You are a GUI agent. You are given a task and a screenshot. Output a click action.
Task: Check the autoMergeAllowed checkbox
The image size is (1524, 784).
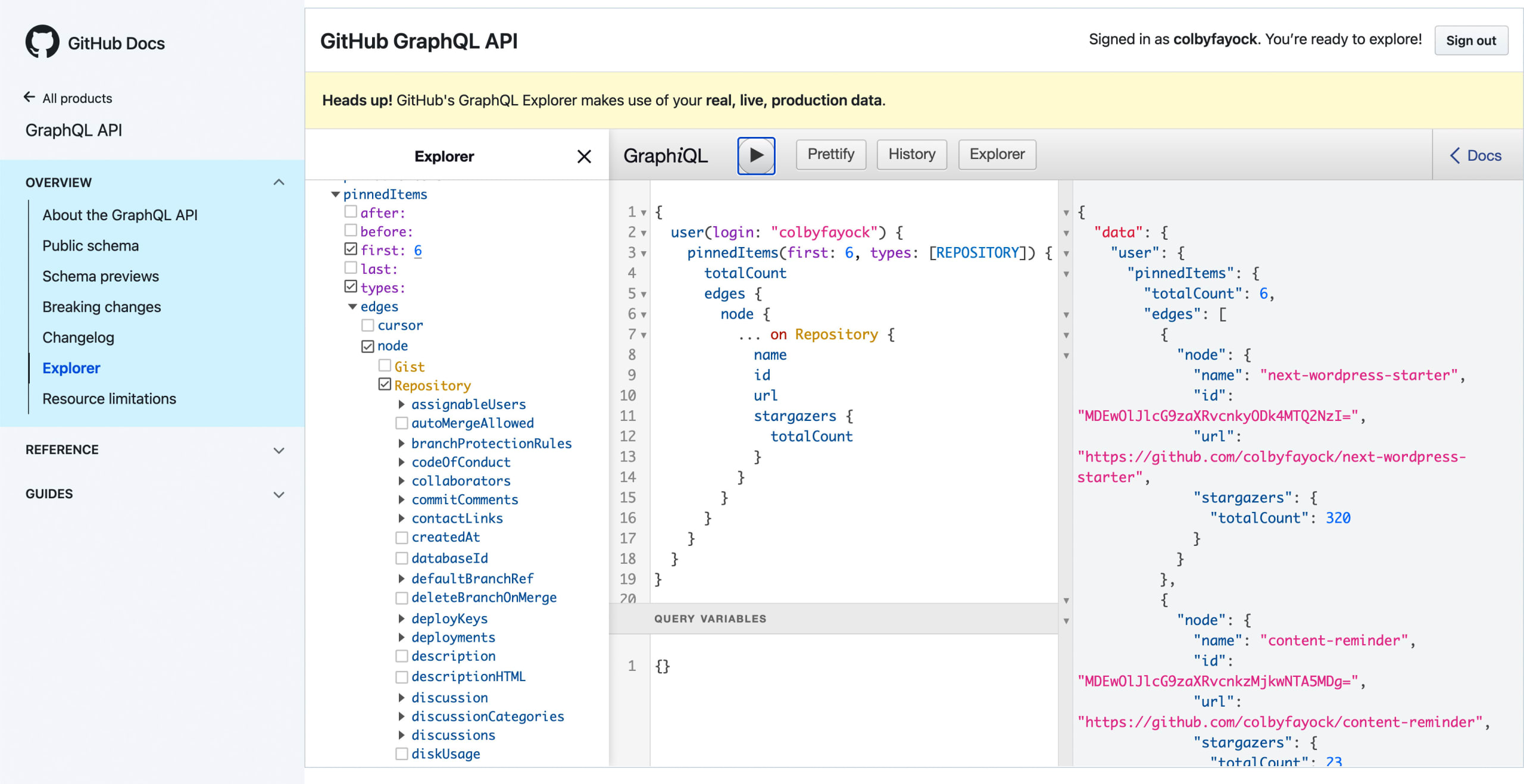402,423
